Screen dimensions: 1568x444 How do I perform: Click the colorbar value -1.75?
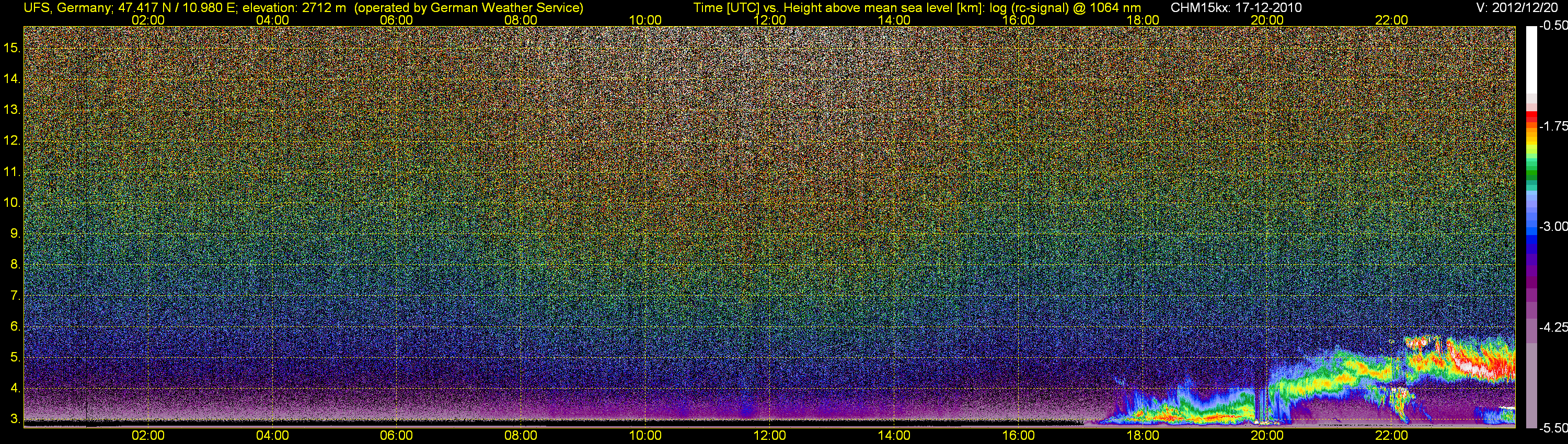(x=1553, y=126)
